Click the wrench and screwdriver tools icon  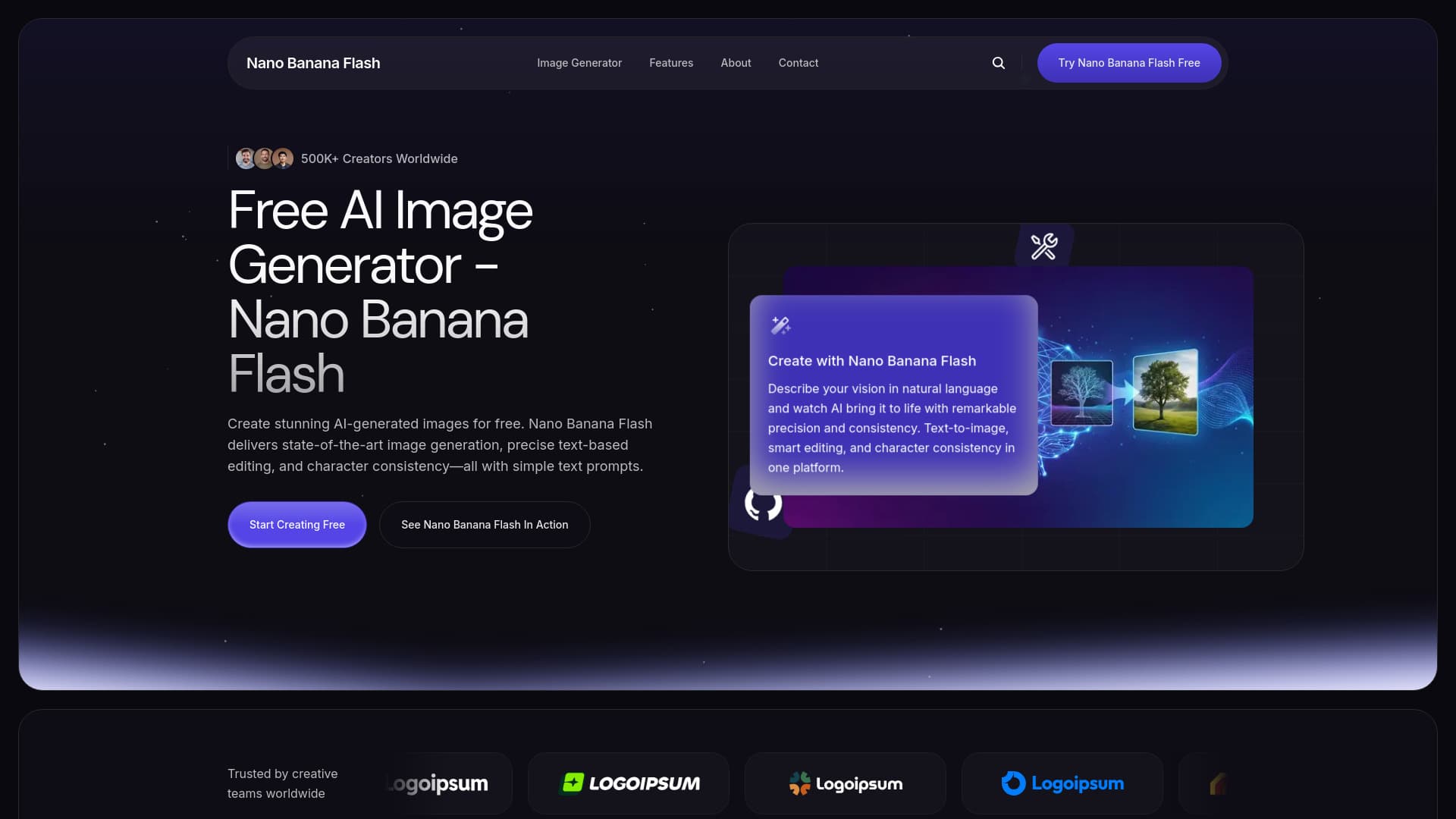point(1043,246)
